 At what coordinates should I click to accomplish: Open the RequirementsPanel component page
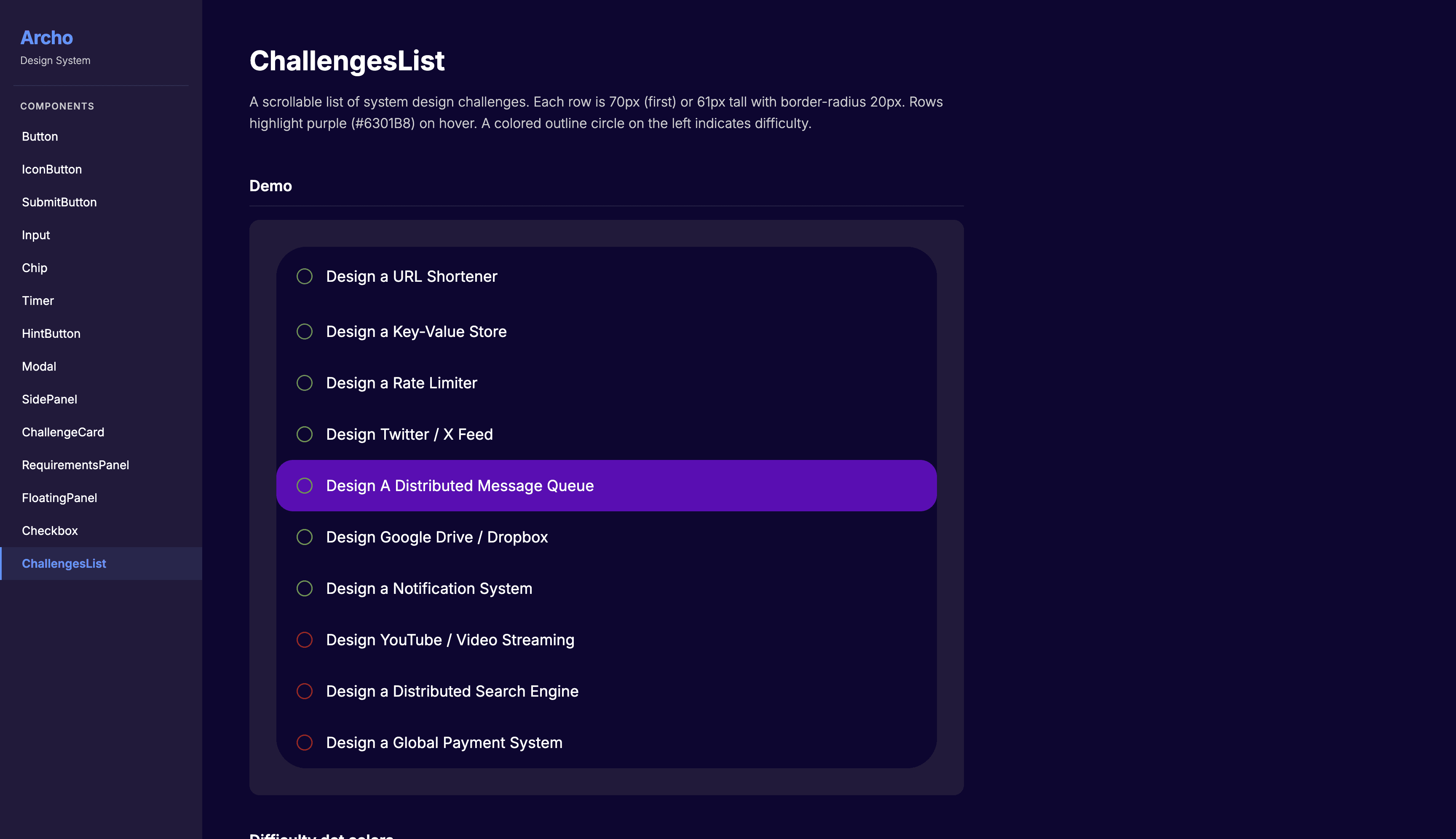coord(75,465)
